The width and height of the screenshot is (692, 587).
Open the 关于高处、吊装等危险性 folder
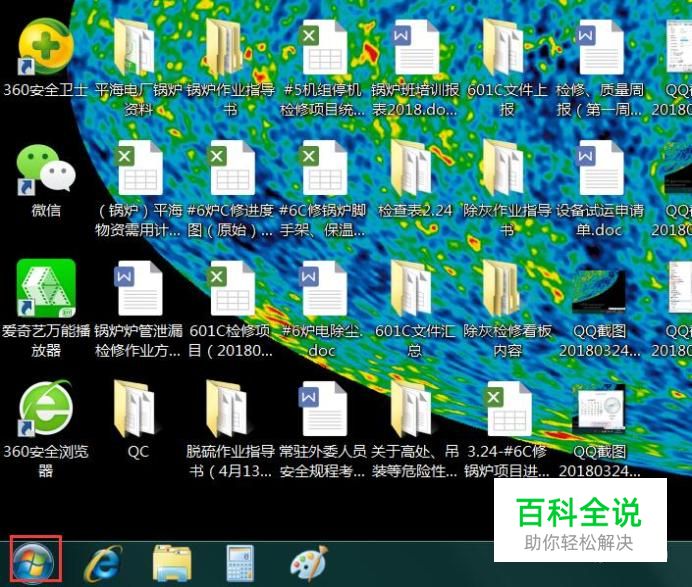coord(410,410)
